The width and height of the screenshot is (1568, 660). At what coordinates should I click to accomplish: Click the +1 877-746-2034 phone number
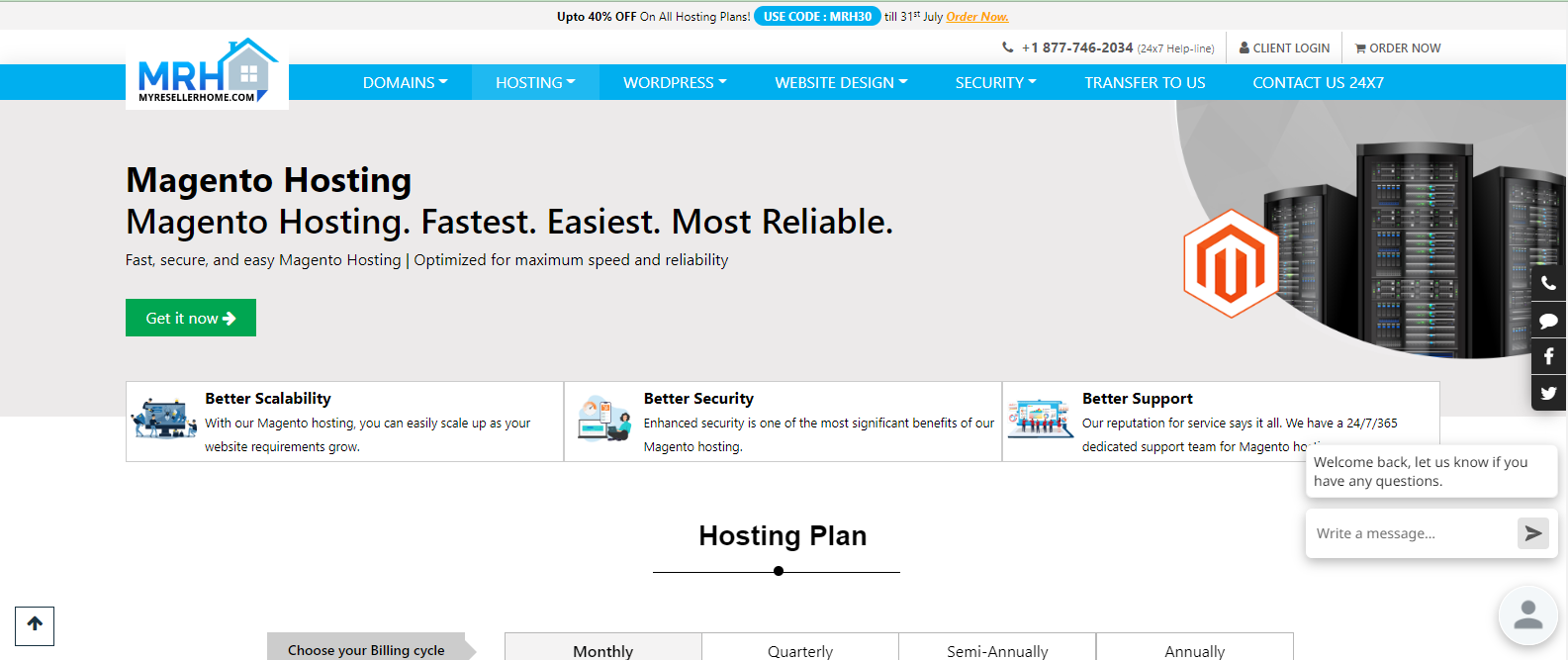(1077, 47)
